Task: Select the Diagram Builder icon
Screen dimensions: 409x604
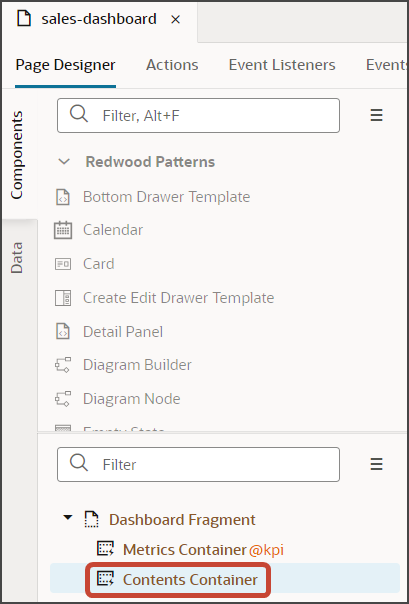Action: (x=63, y=365)
